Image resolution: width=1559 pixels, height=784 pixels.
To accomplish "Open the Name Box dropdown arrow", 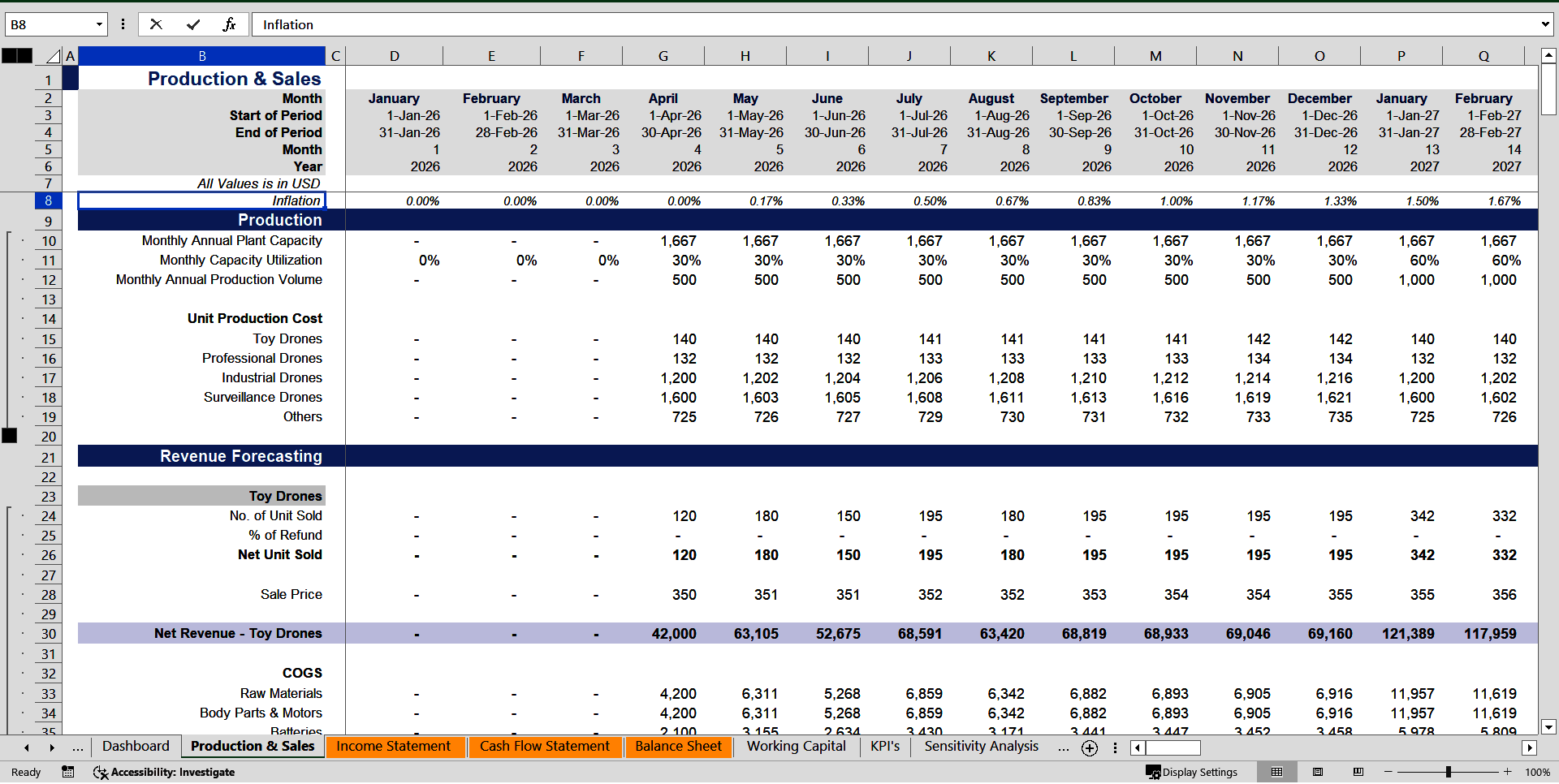I will [x=99, y=24].
